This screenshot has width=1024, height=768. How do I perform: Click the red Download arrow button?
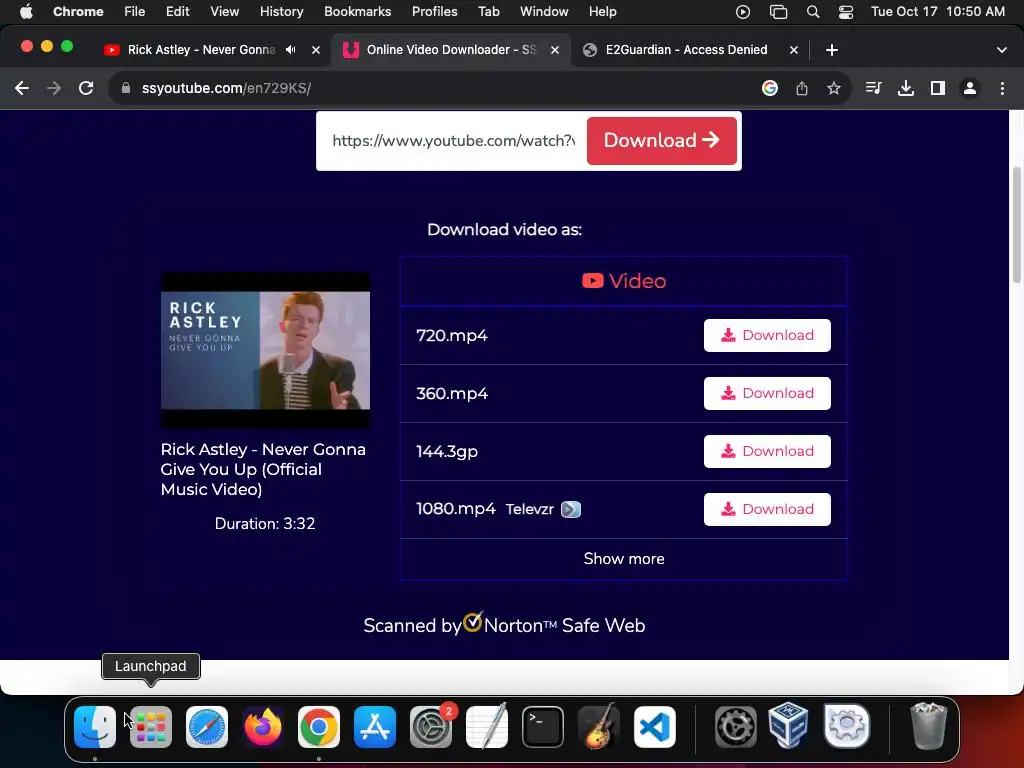(x=662, y=140)
